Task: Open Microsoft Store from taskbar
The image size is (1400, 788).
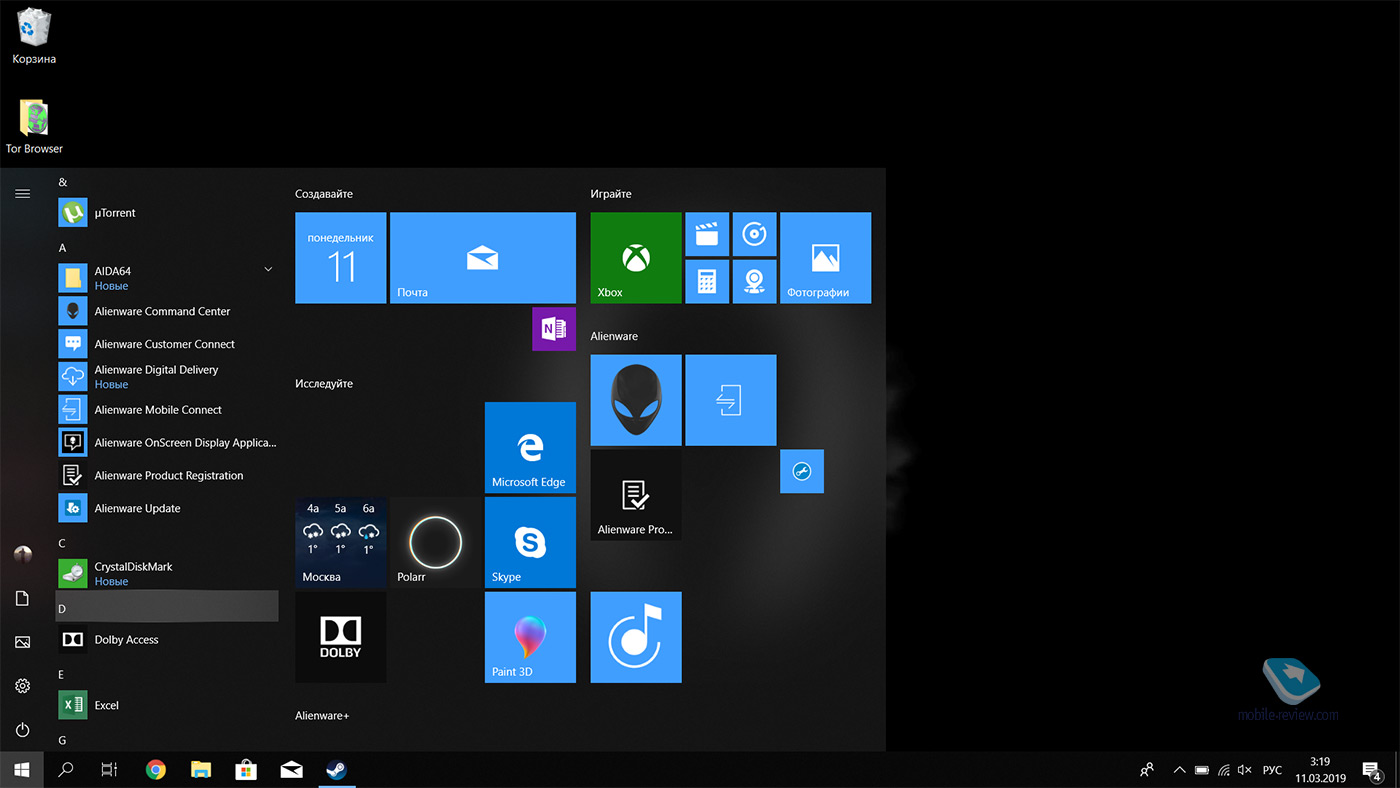Action: pos(246,770)
